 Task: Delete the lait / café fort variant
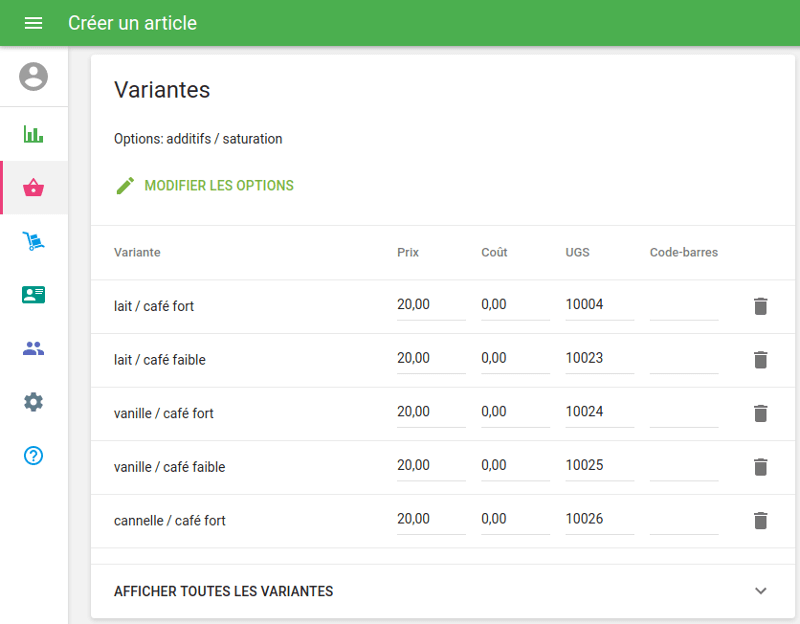pyautogui.click(x=761, y=306)
